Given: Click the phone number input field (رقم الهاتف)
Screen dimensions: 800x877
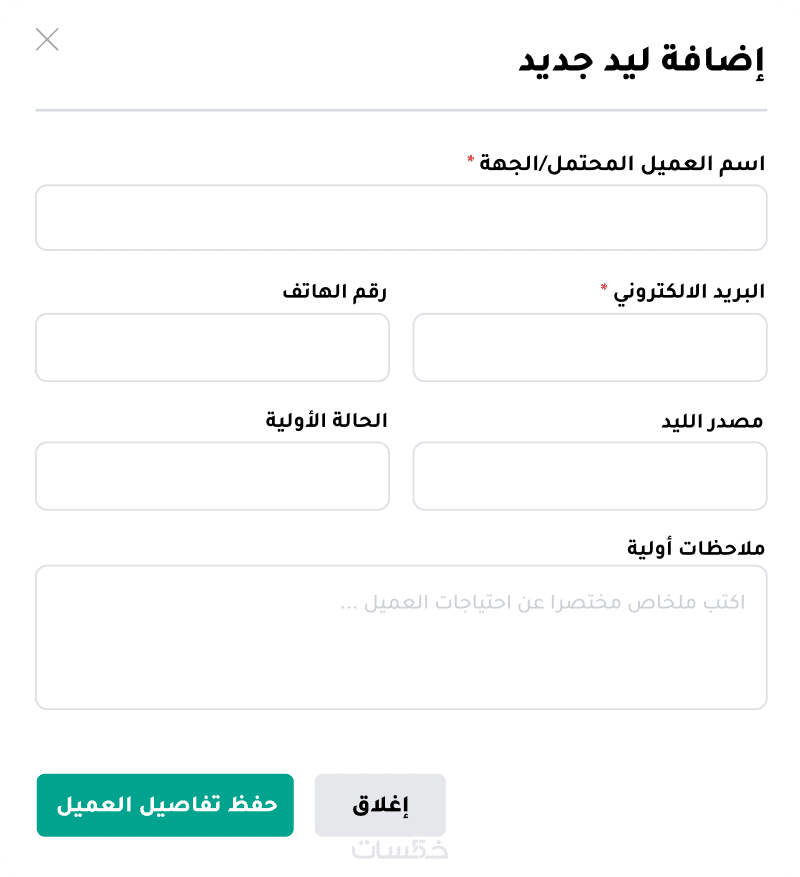Looking at the screenshot, I should point(212,347).
